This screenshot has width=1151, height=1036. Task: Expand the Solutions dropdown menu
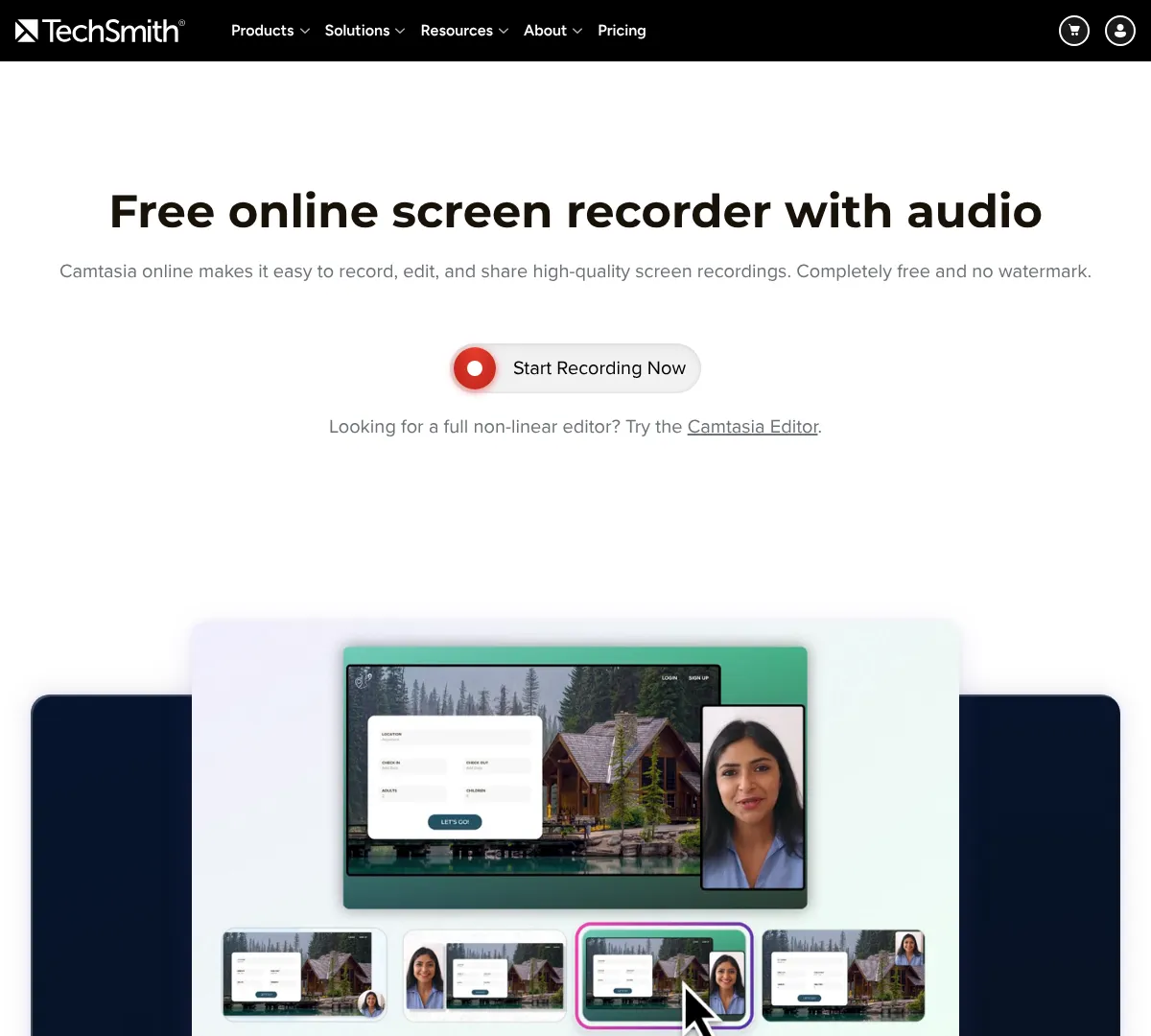[x=364, y=31]
